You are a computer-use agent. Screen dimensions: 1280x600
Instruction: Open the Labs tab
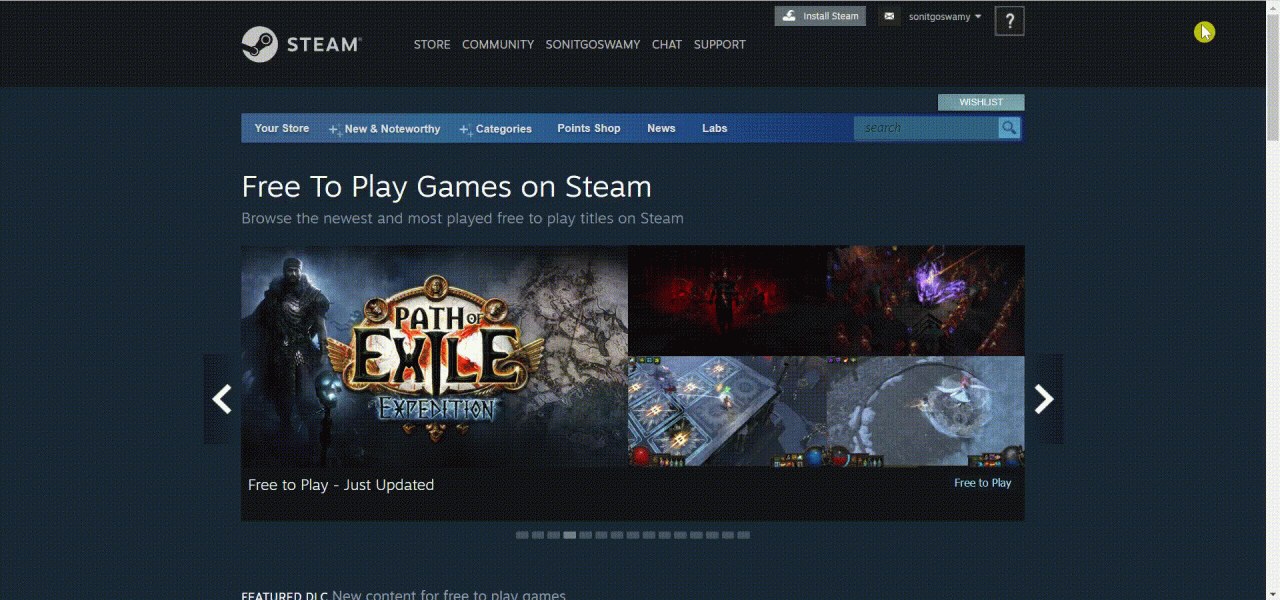click(x=715, y=128)
